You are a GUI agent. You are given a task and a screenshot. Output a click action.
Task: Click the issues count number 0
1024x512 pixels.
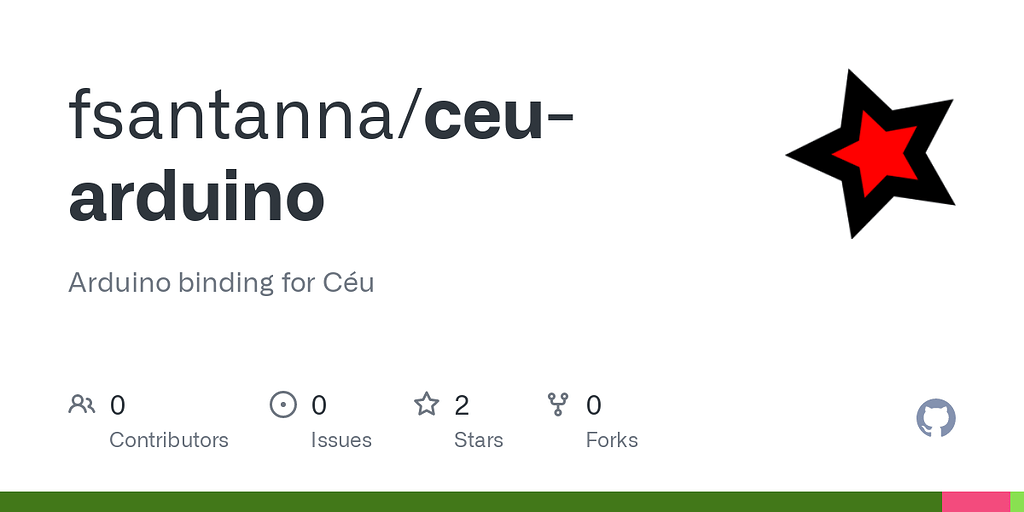click(319, 405)
